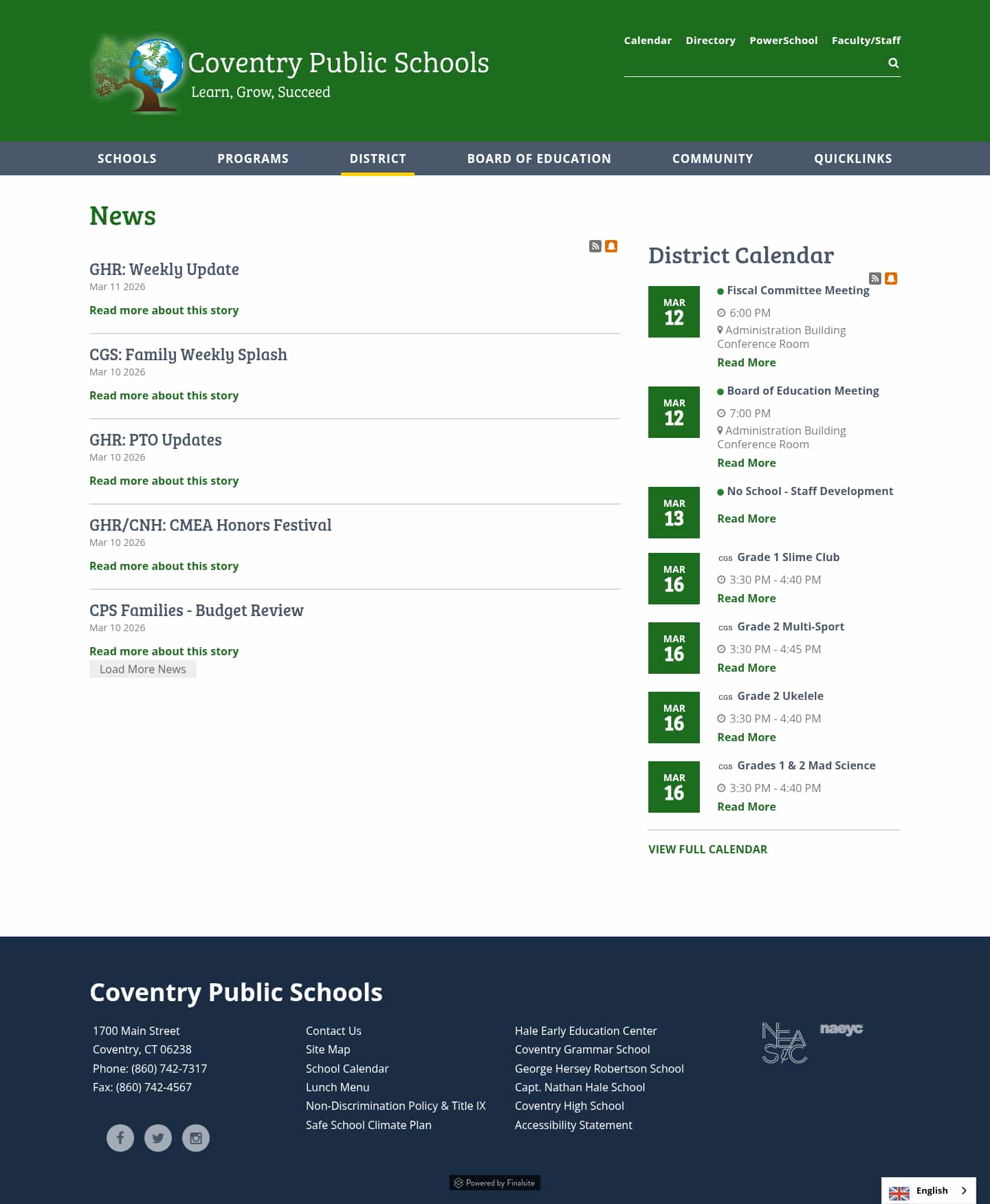
Task: Open the Community menu
Action: click(x=713, y=159)
